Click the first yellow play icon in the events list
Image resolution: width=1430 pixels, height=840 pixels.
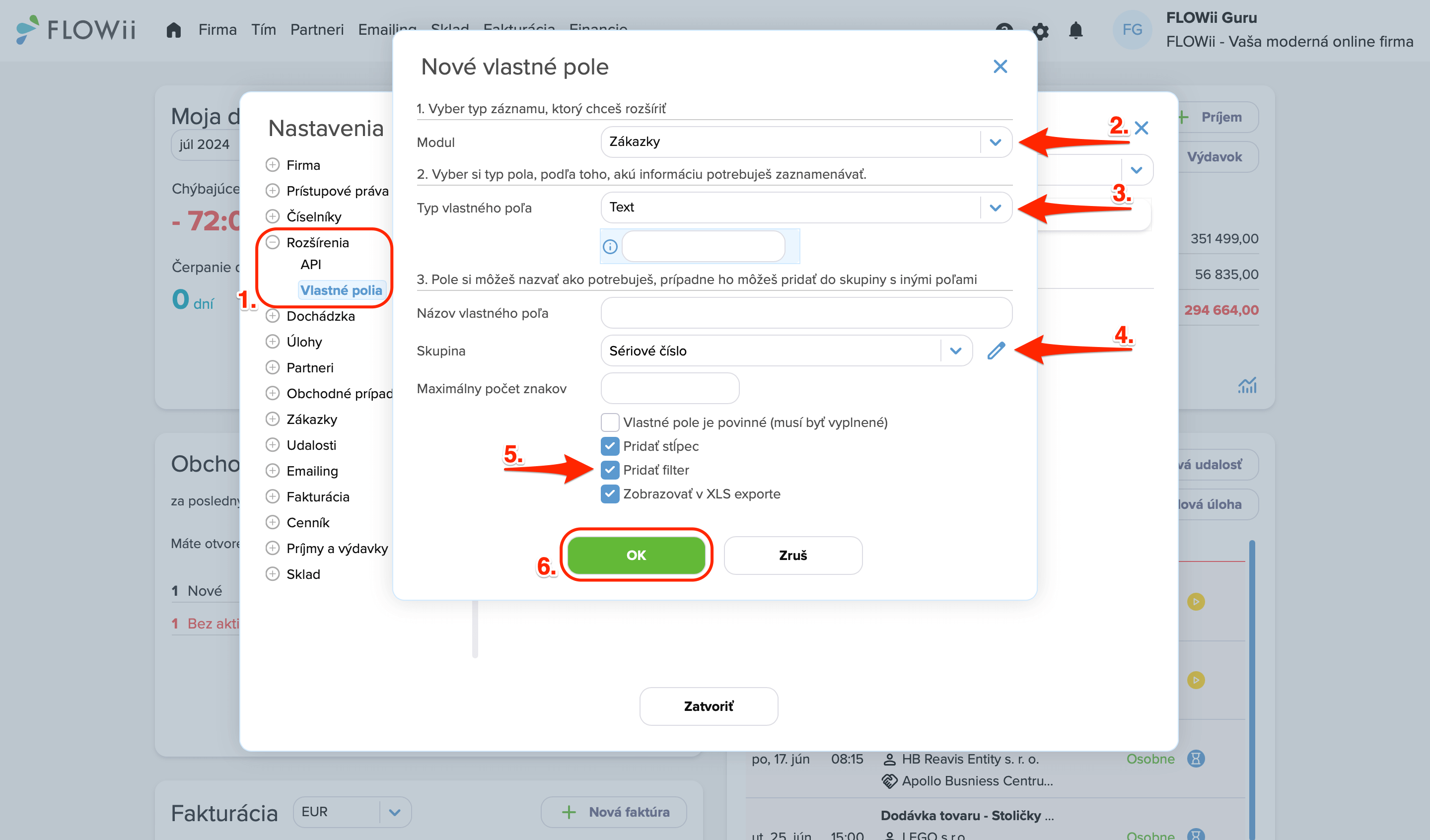pos(1196,602)
